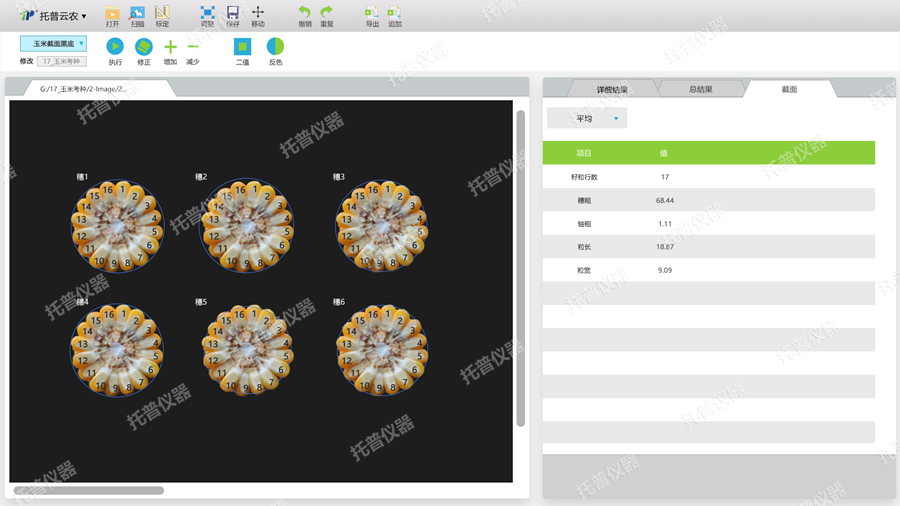Click the value 68.44

pyautogui.click(x=665, y=200)
